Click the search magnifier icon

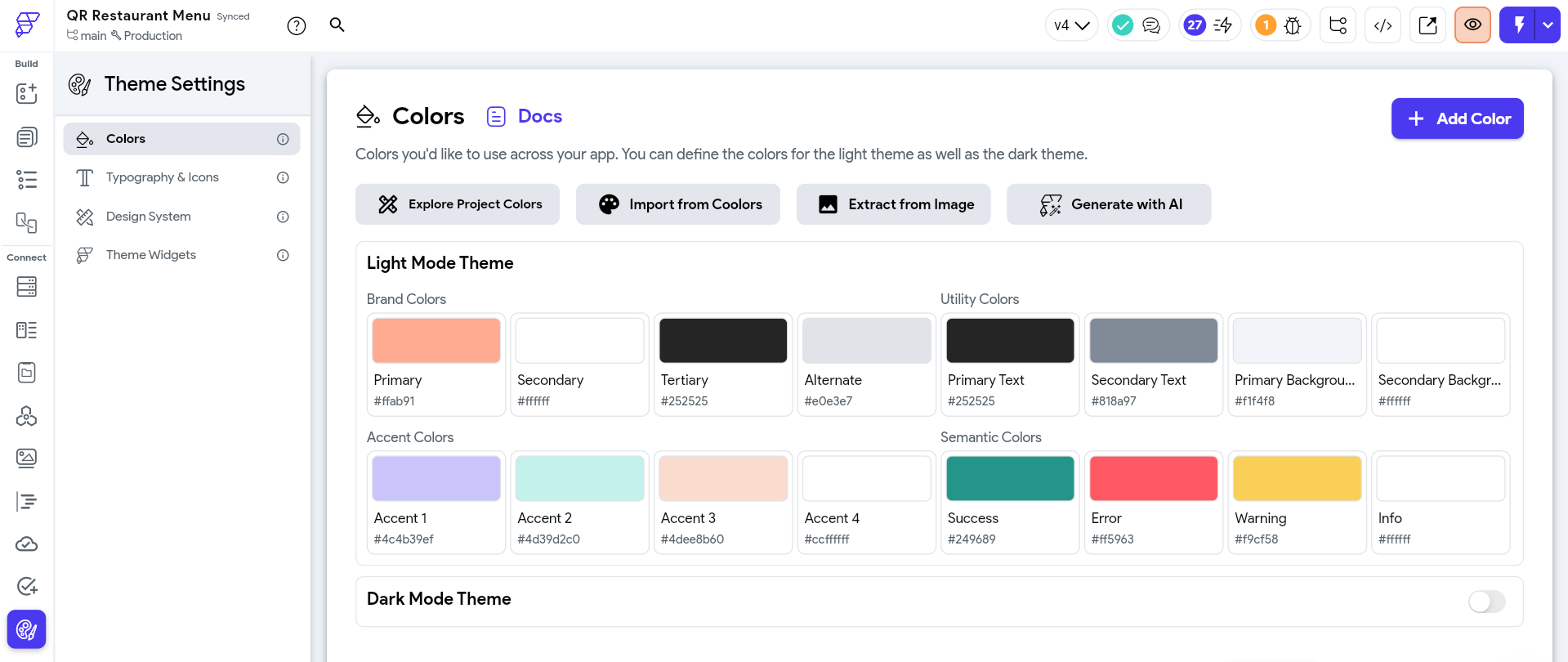(x=337, y=25)
